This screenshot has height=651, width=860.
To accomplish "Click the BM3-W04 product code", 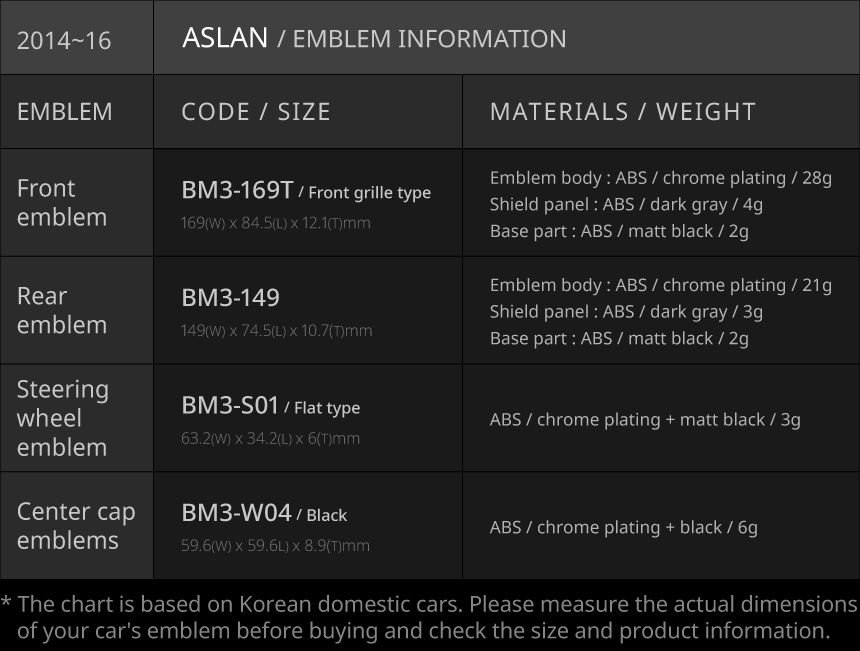I will tap(236, 513).
